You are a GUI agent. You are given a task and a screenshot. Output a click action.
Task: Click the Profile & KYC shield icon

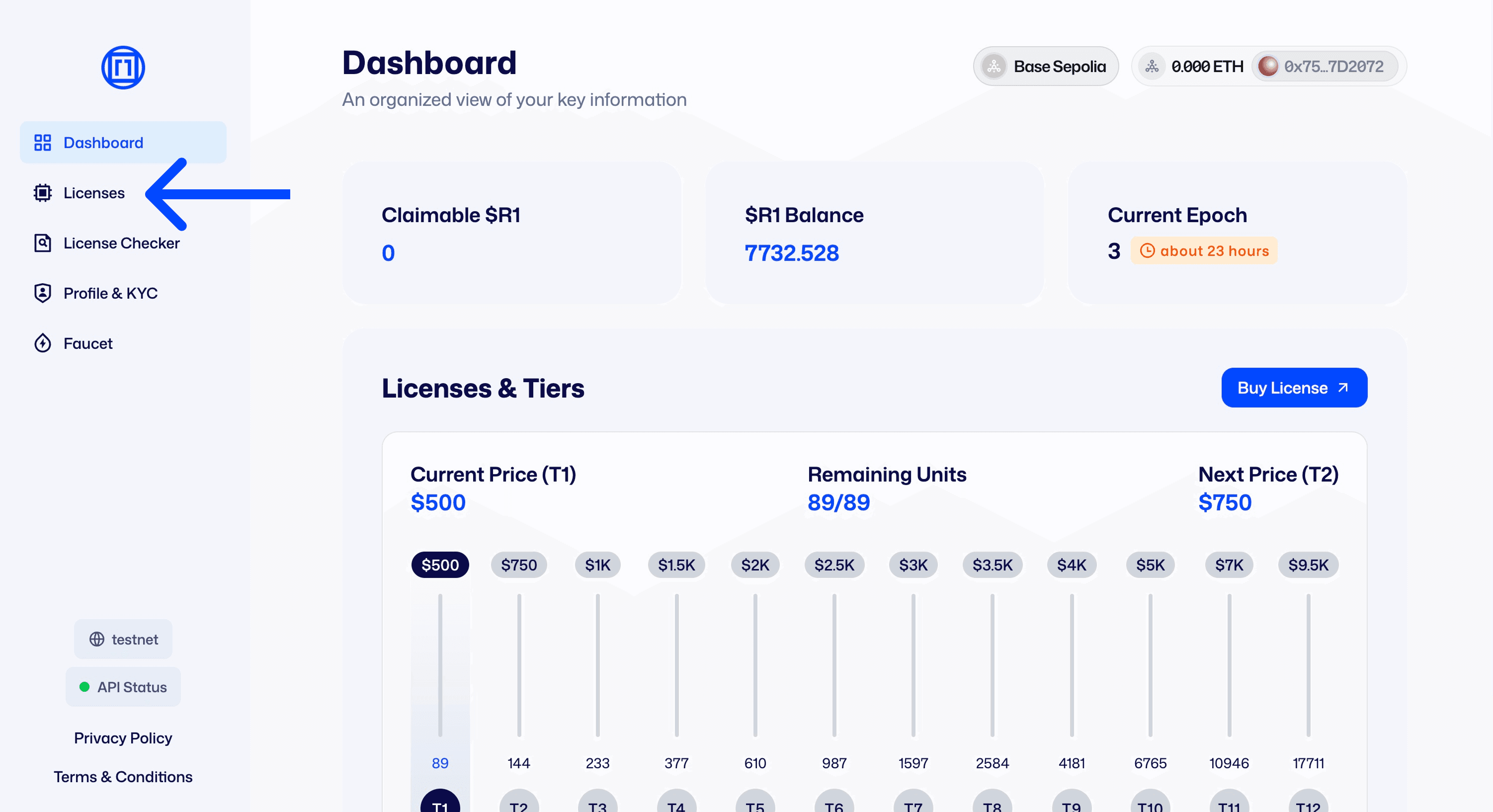42,293
